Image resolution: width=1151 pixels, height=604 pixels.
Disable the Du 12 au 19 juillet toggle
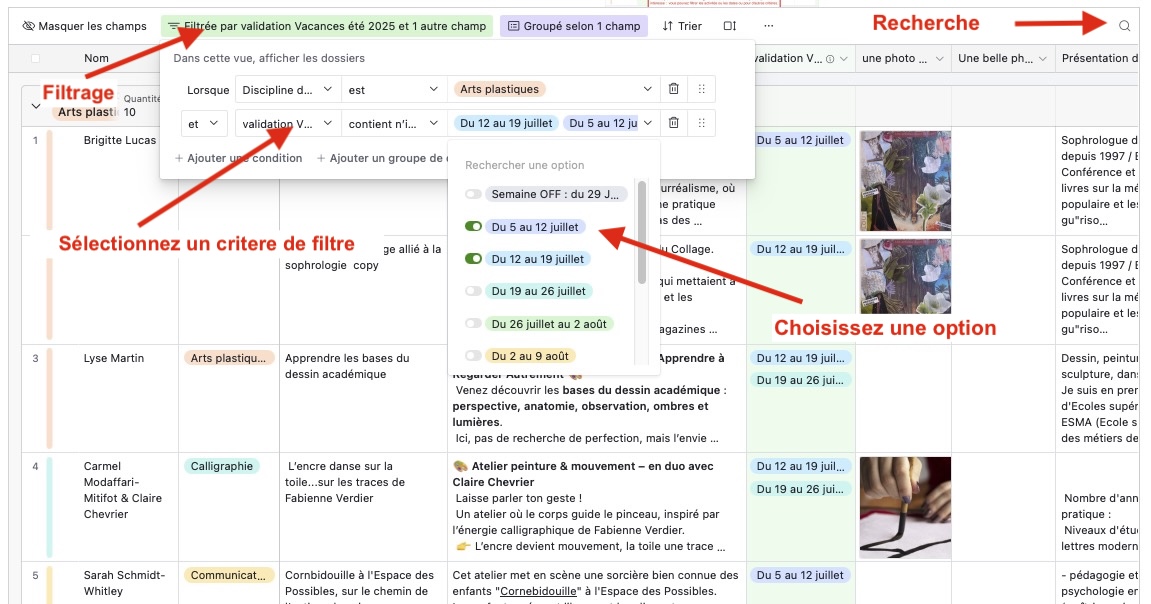click(x=473, y=259)
